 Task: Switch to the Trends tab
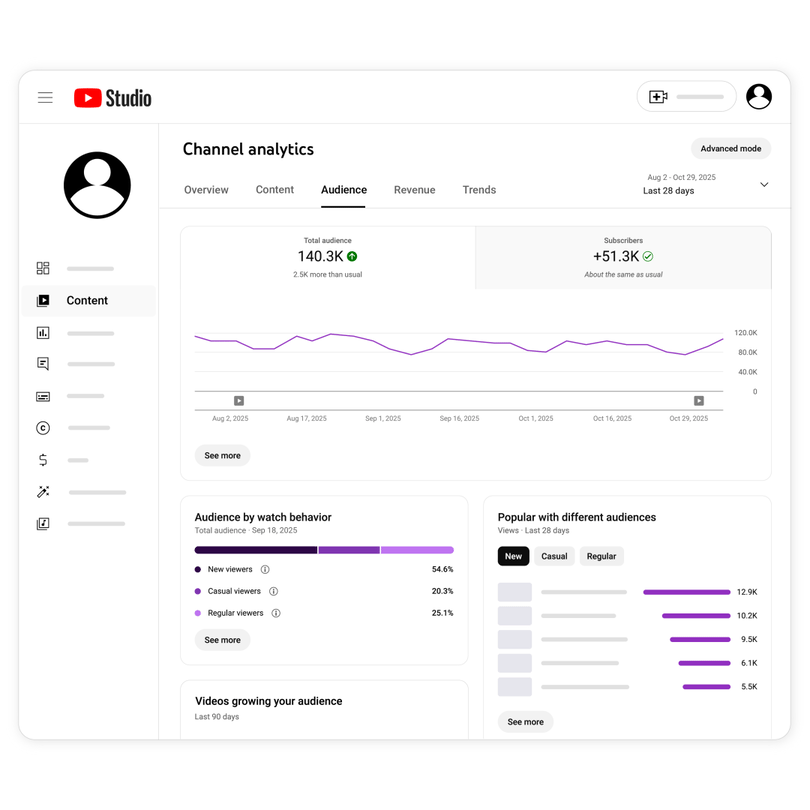tap(479, 190)
